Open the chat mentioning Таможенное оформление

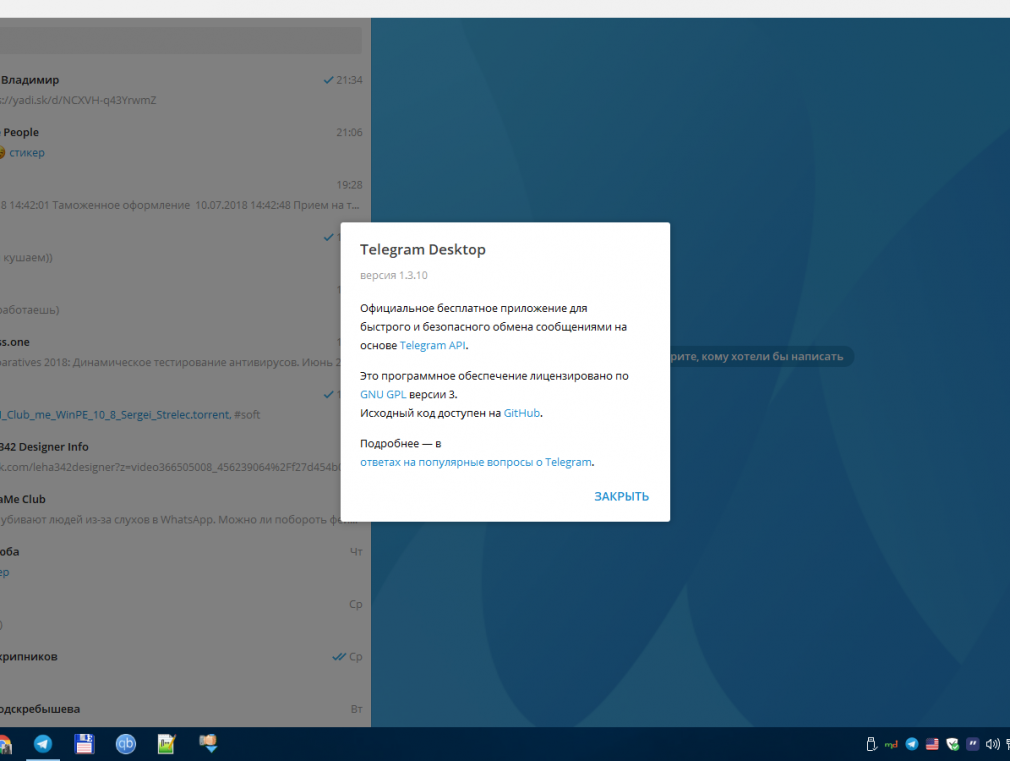point(186,195)
